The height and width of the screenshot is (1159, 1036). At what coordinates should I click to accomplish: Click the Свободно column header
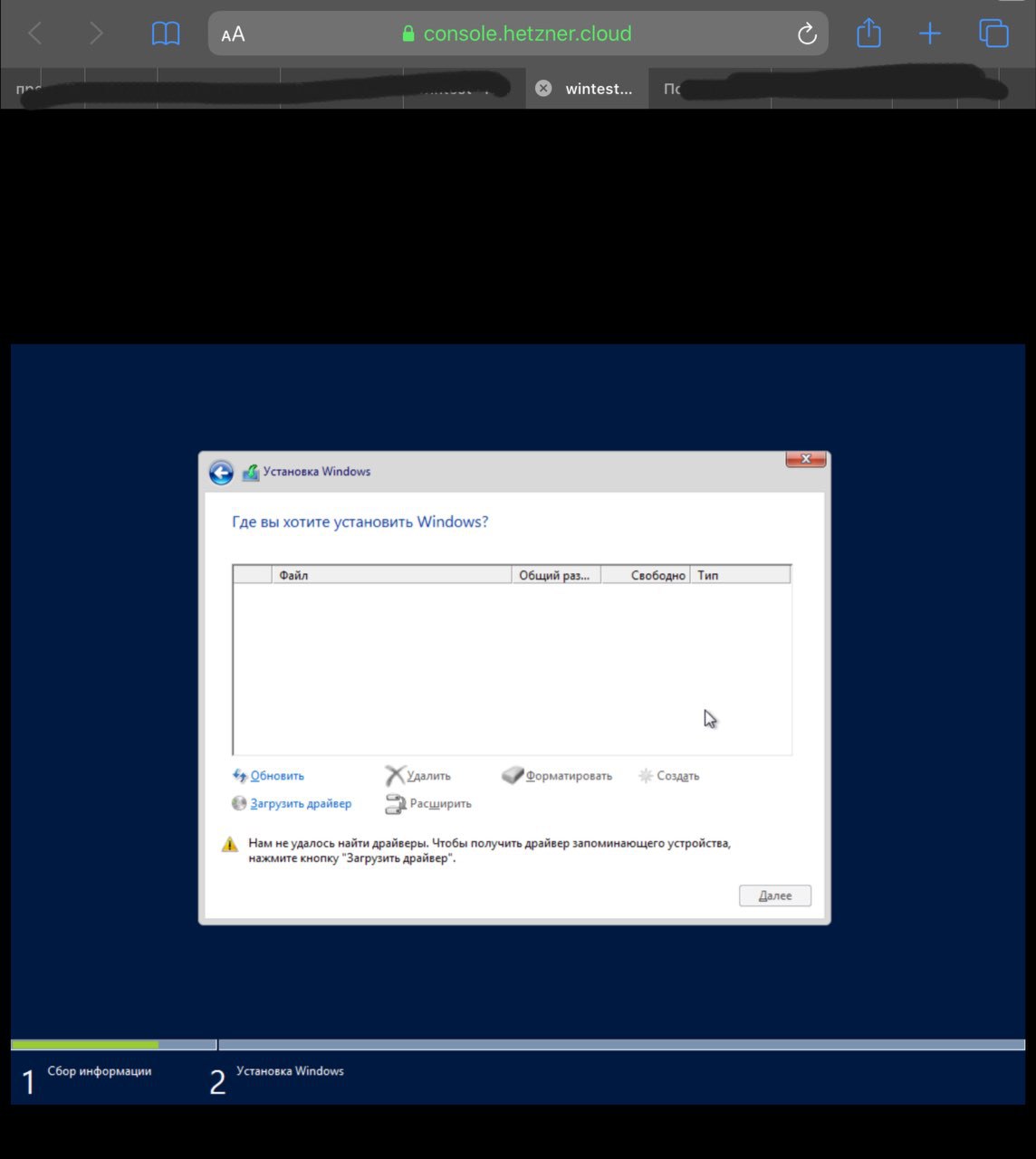[x=646, y=575]
